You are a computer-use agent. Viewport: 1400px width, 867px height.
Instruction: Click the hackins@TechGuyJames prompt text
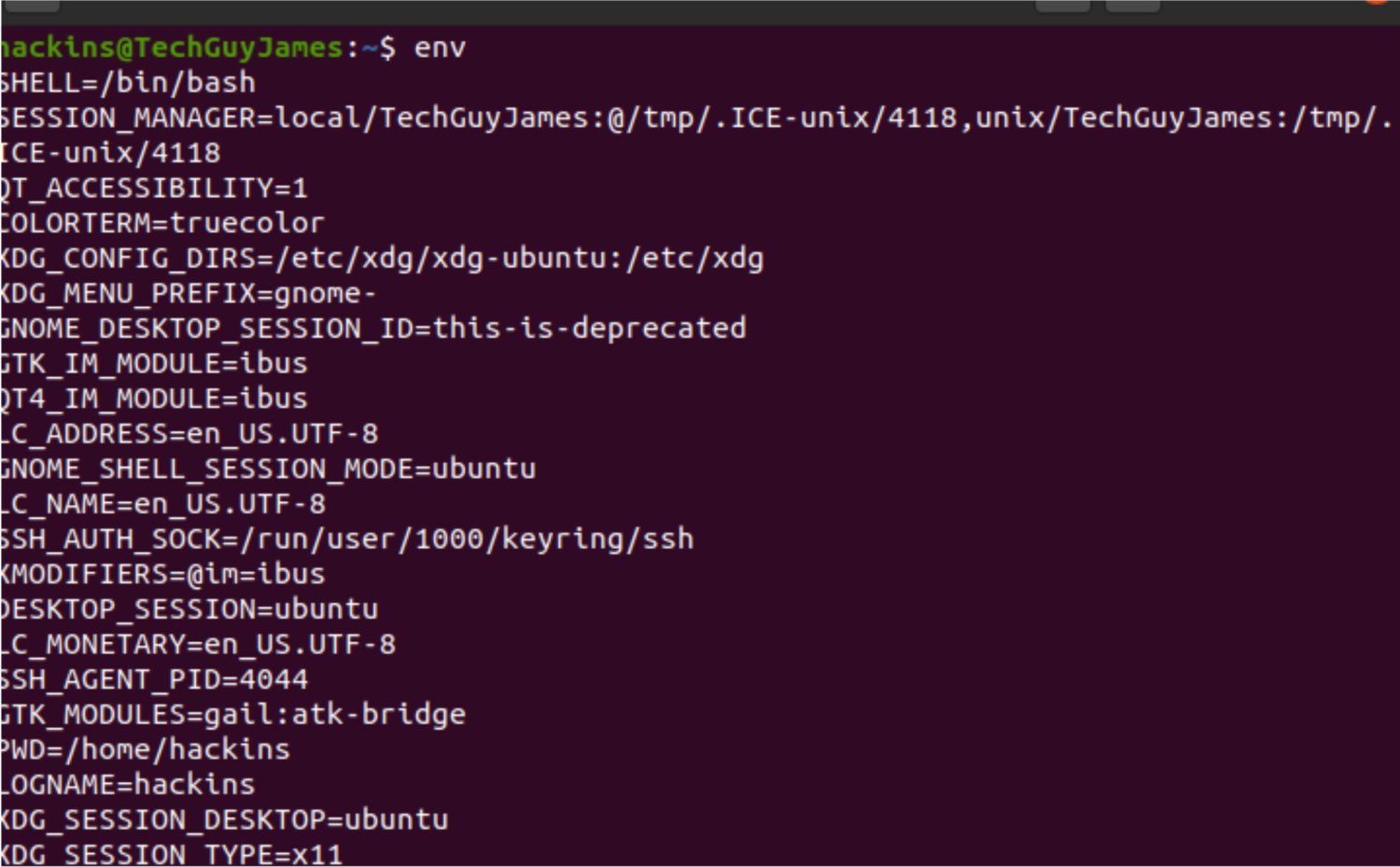pyautogui.click(x=173, y=48)
